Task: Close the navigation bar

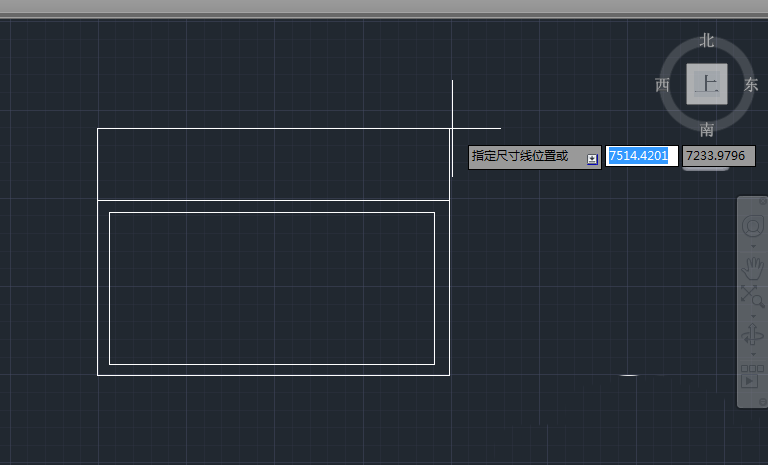Action: click(x=763, y=201)
